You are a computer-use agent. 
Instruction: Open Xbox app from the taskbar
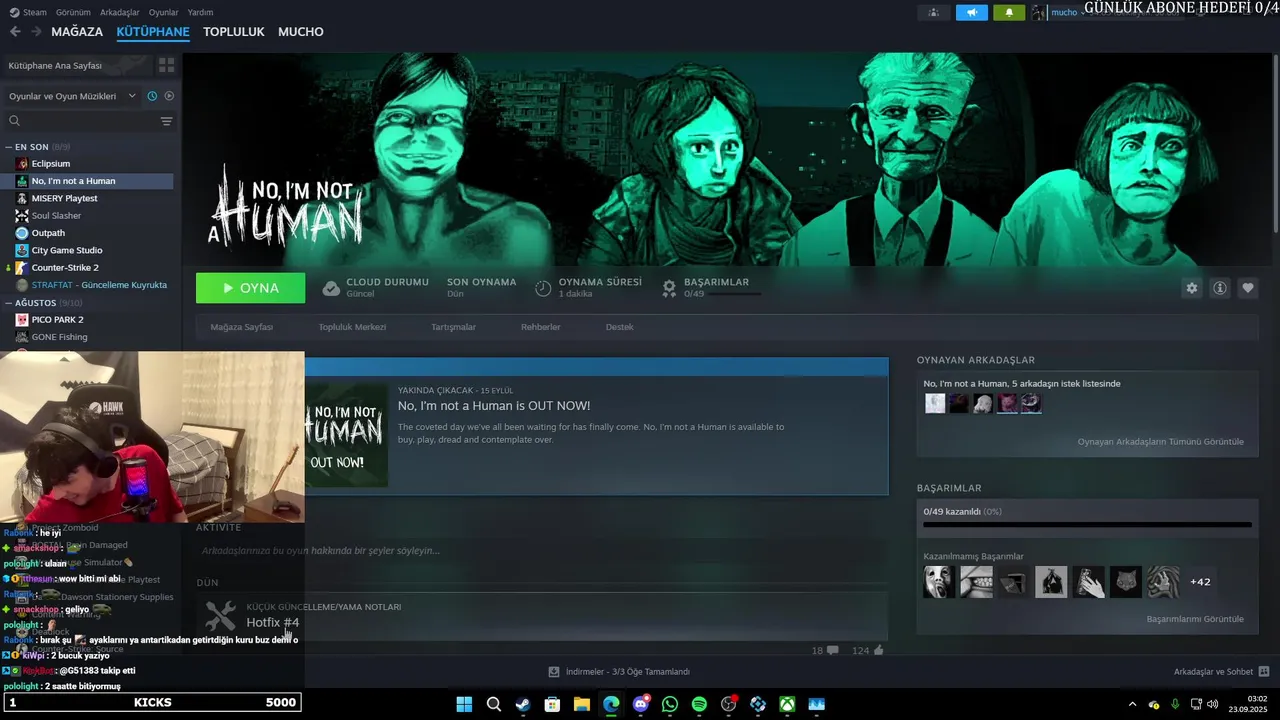click(x=788, y=704)
